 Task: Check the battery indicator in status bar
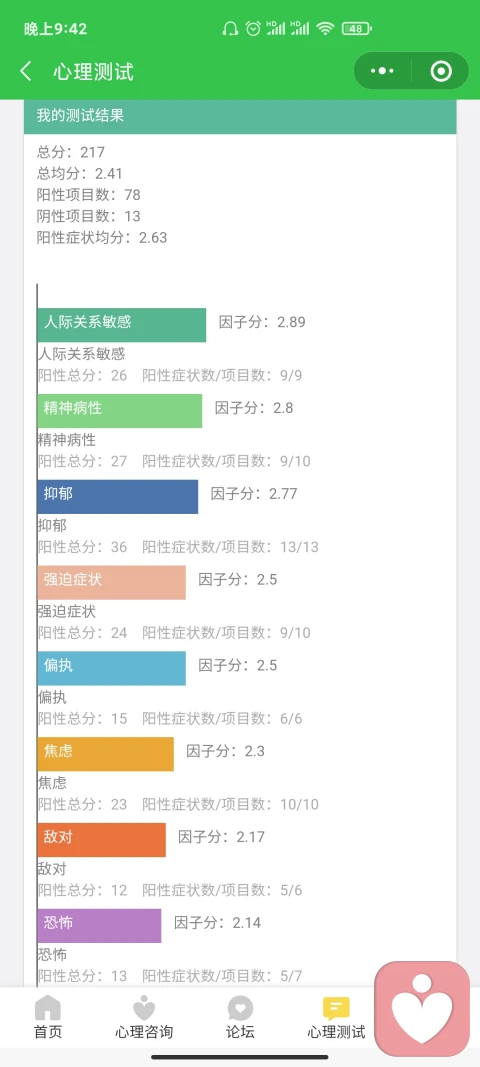[356, 29]
